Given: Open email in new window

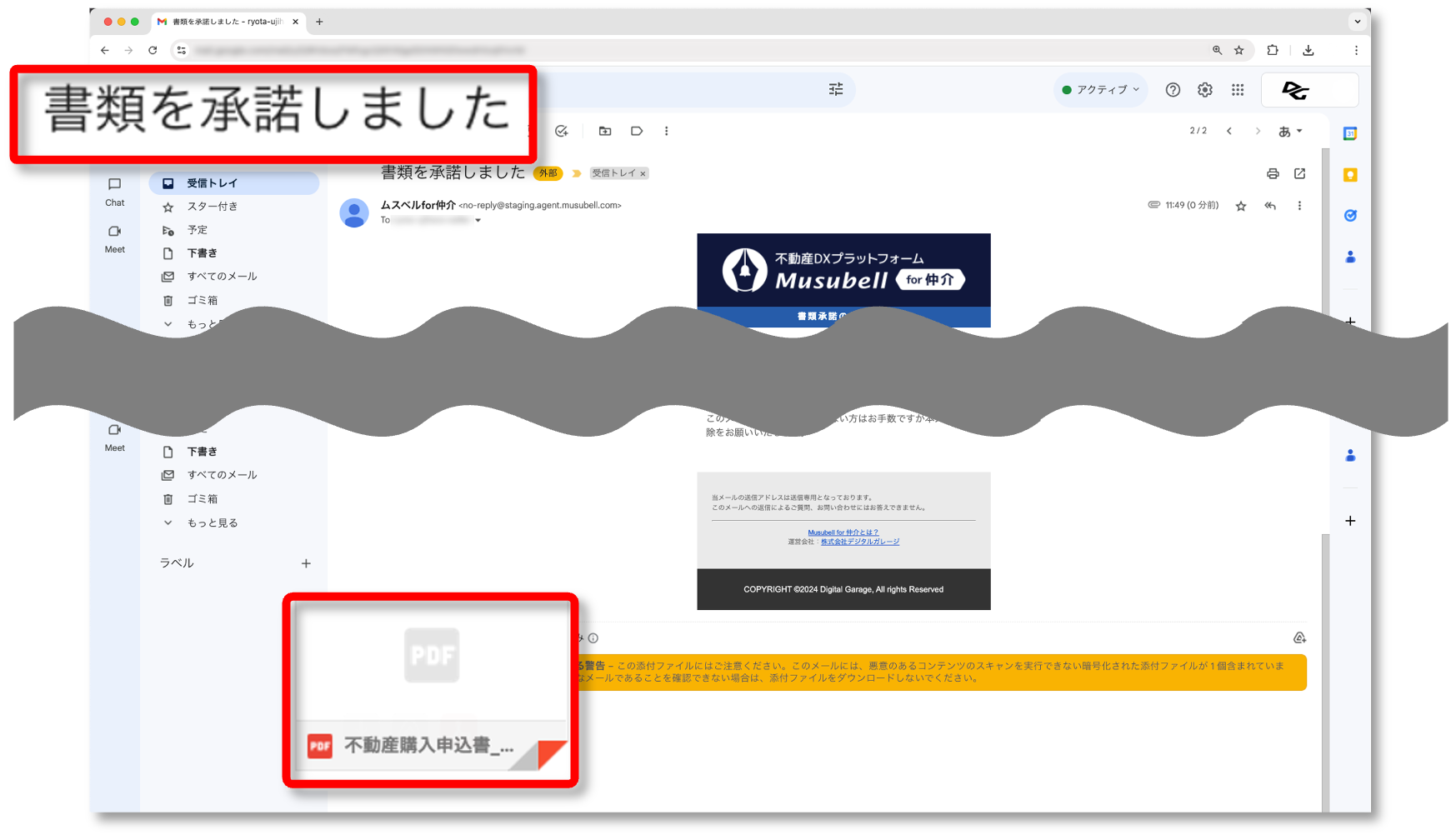Looking at the screenshot, I should click(x=1299, y=173).
